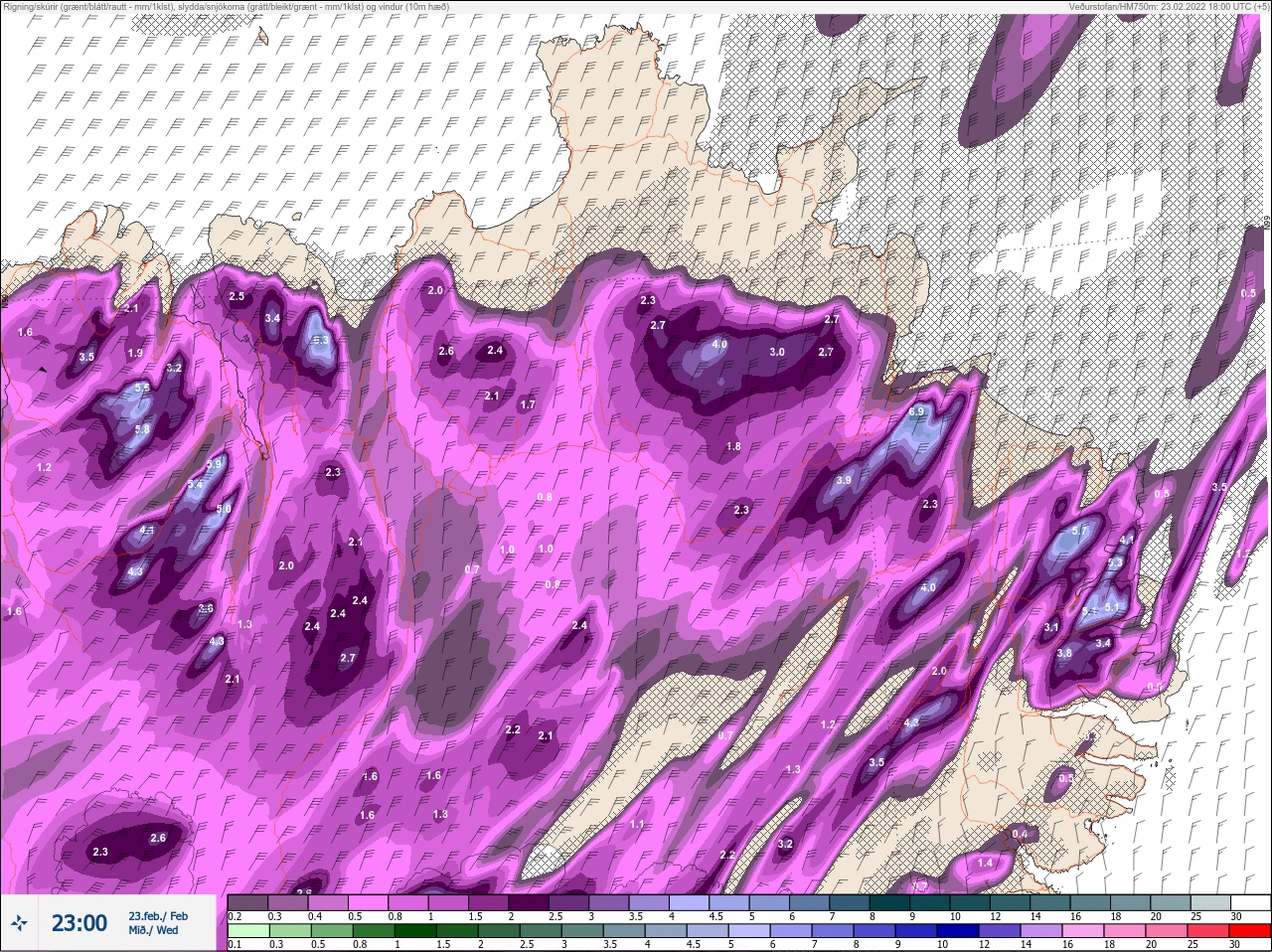Click the 1.7 precipitation value on map
The image size is (1272, 952).
tap(528, 404)
